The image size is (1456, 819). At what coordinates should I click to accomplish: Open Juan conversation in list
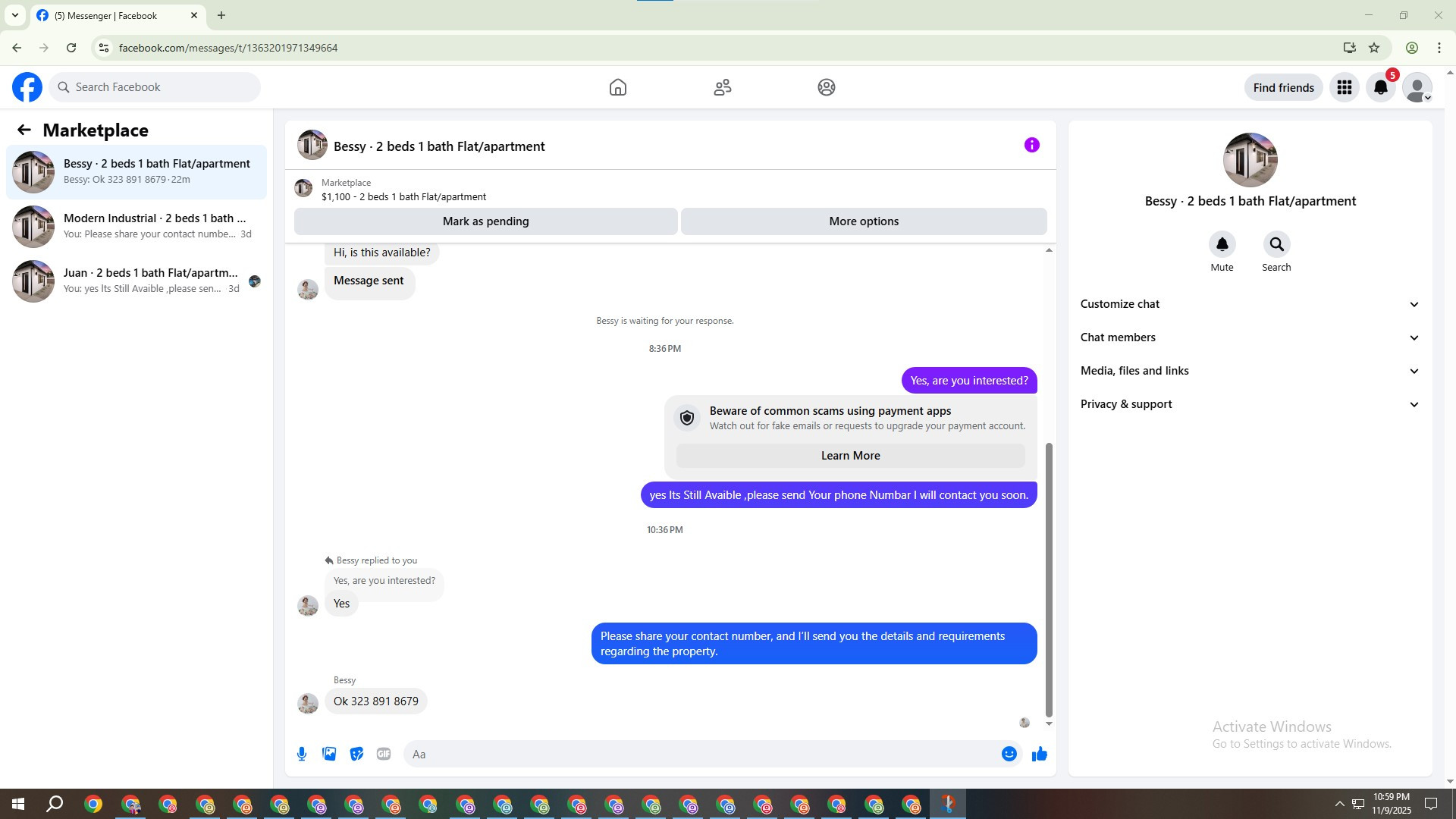click(x=136, y=281)
